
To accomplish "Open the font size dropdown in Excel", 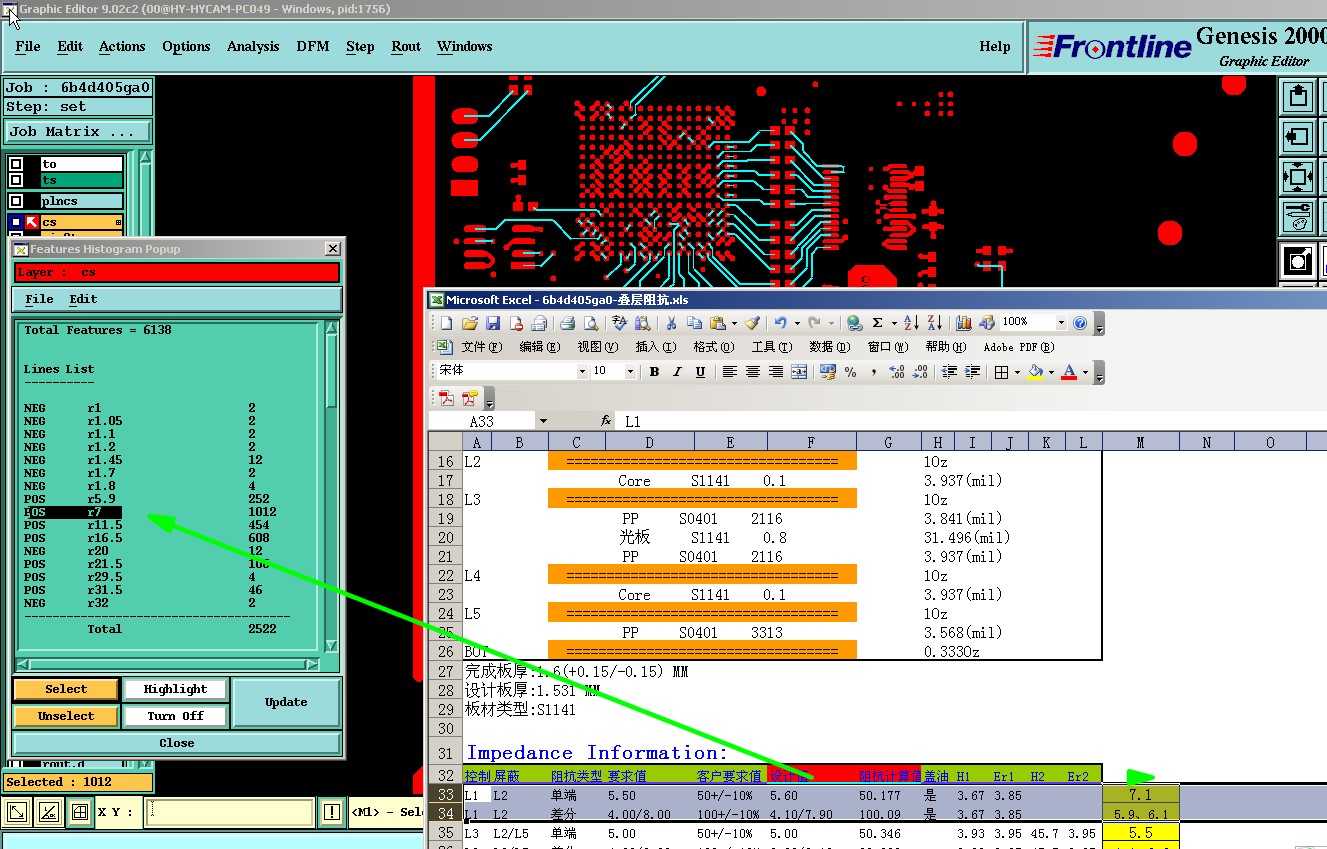I will point(630,371).
